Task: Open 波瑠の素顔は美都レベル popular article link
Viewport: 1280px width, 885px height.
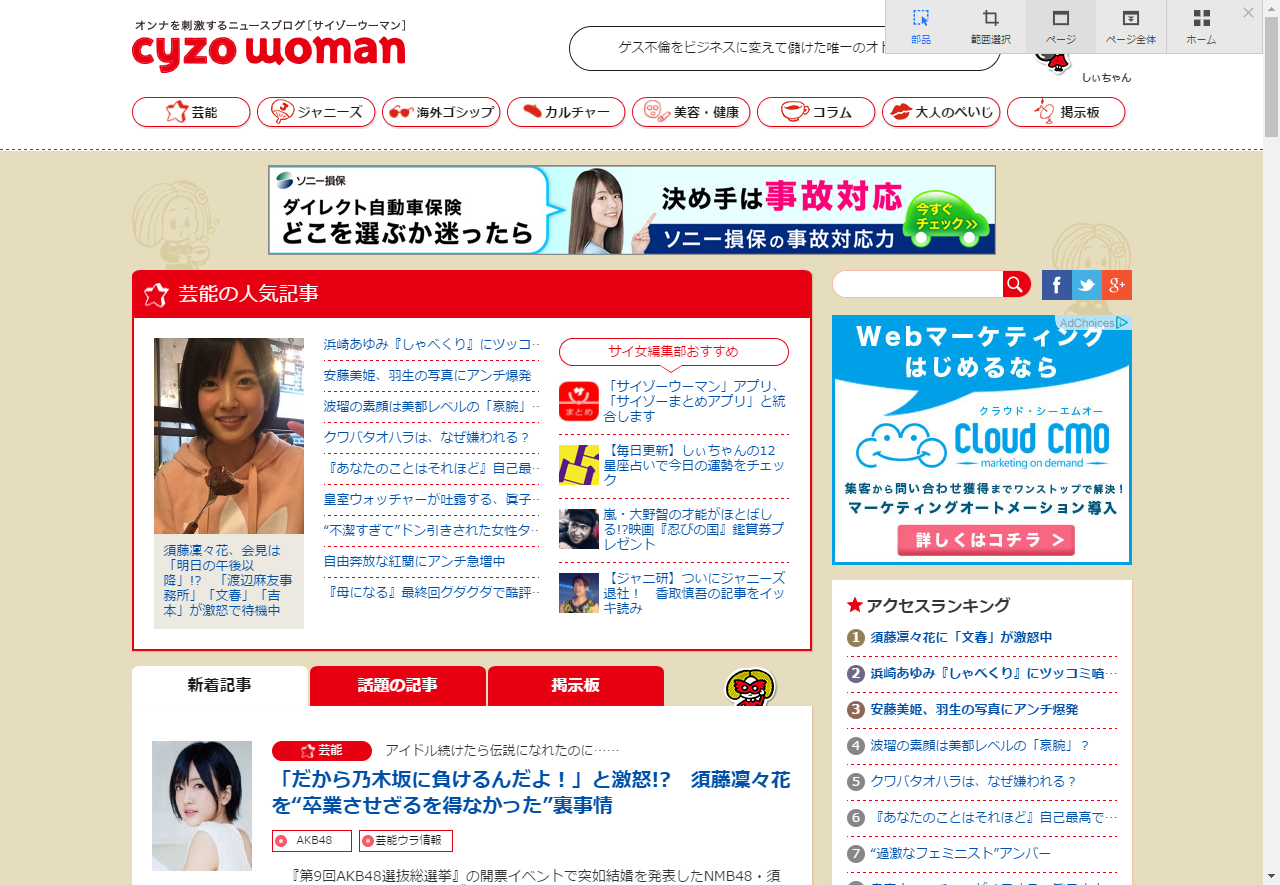Action: pos(431,406)
